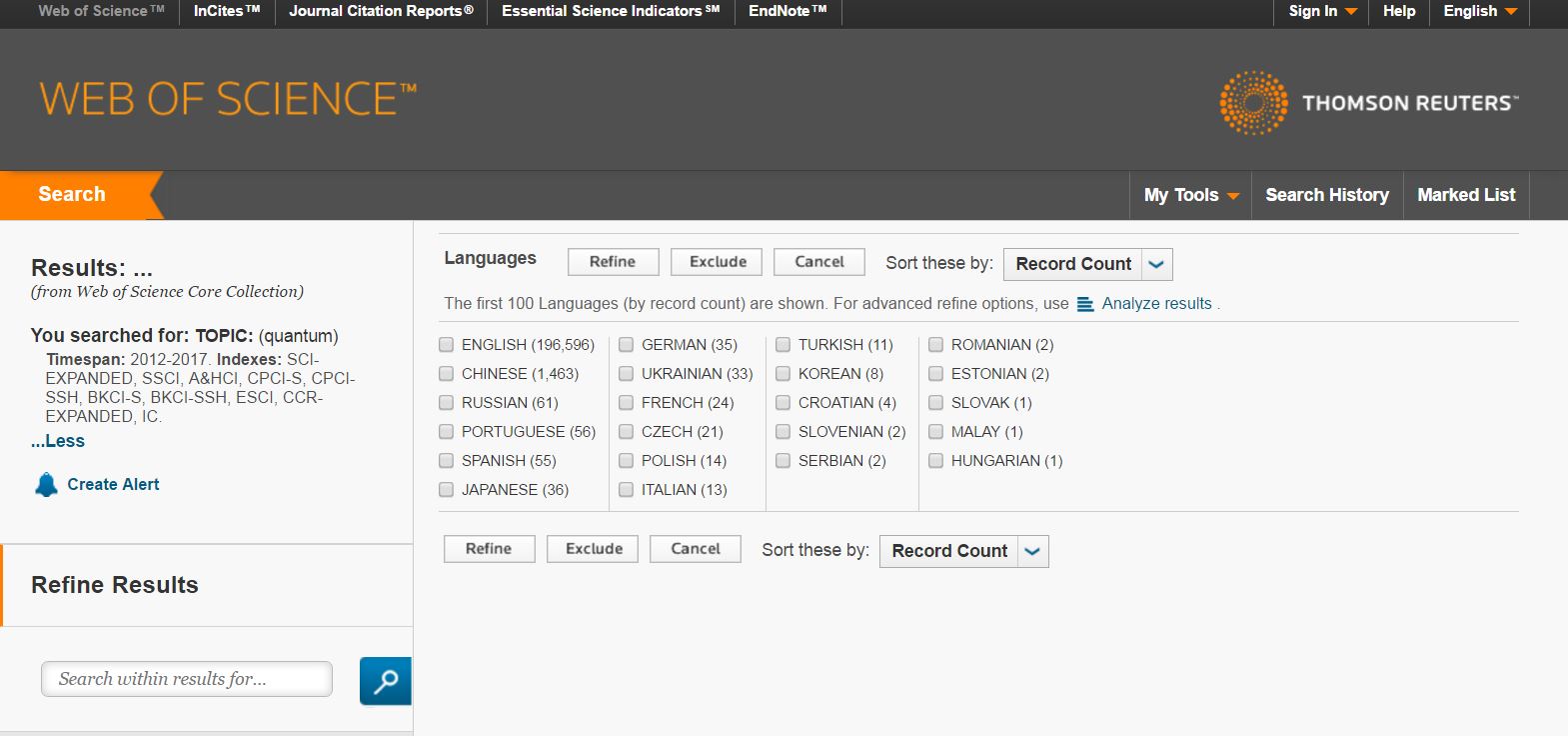Click the Analyze results bars icon

(1085, 304)
